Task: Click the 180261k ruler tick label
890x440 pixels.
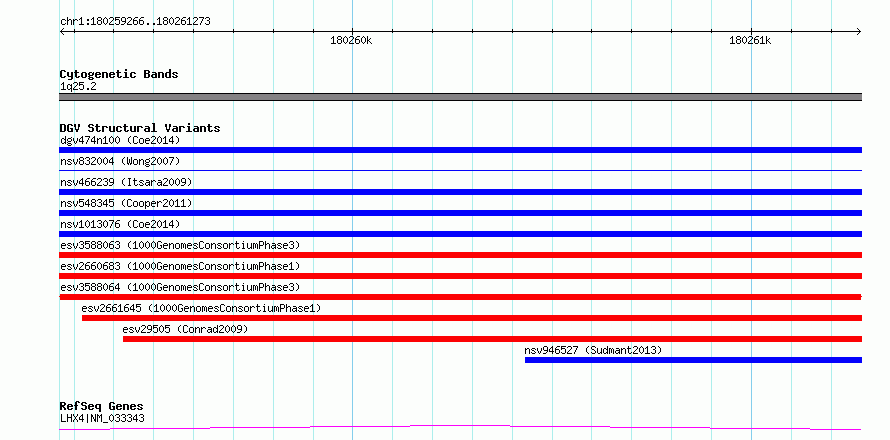Action: [750, 41]
